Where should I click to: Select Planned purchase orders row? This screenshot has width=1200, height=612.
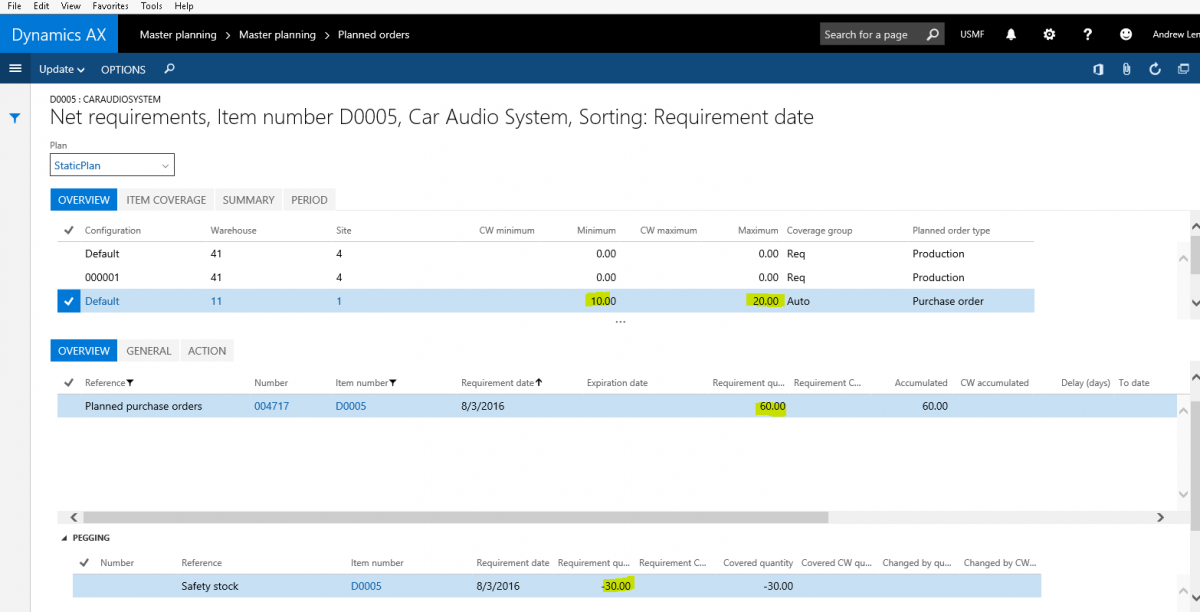617,406
